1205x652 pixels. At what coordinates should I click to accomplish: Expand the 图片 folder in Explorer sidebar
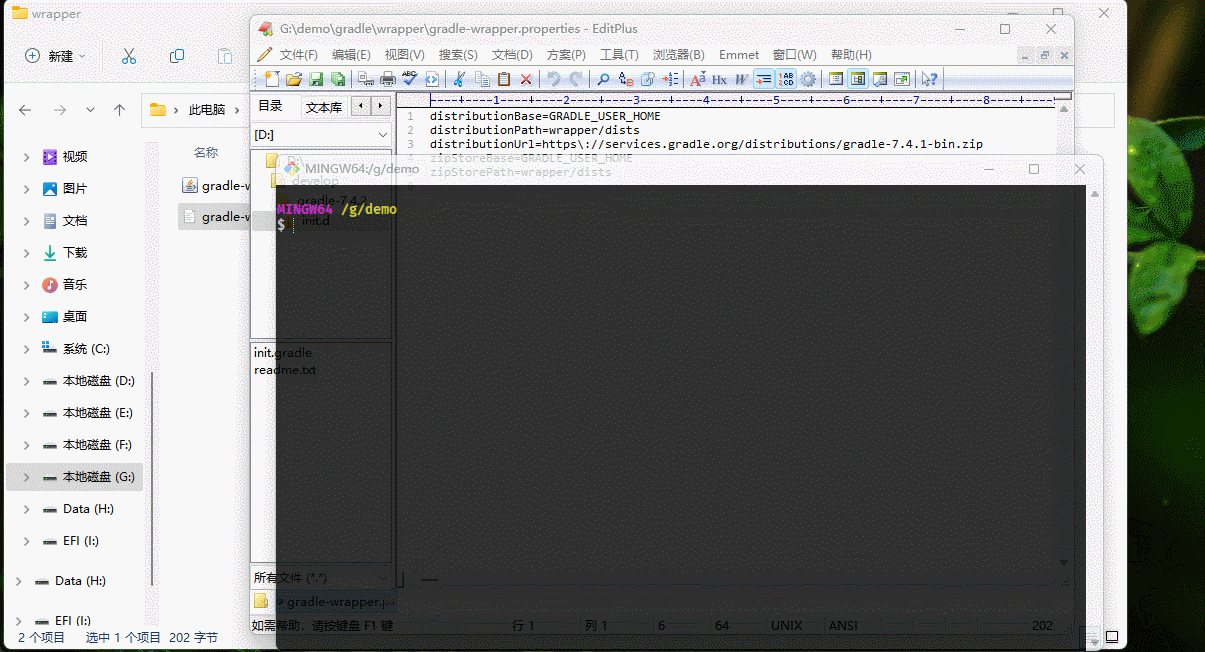coord(26,189)
